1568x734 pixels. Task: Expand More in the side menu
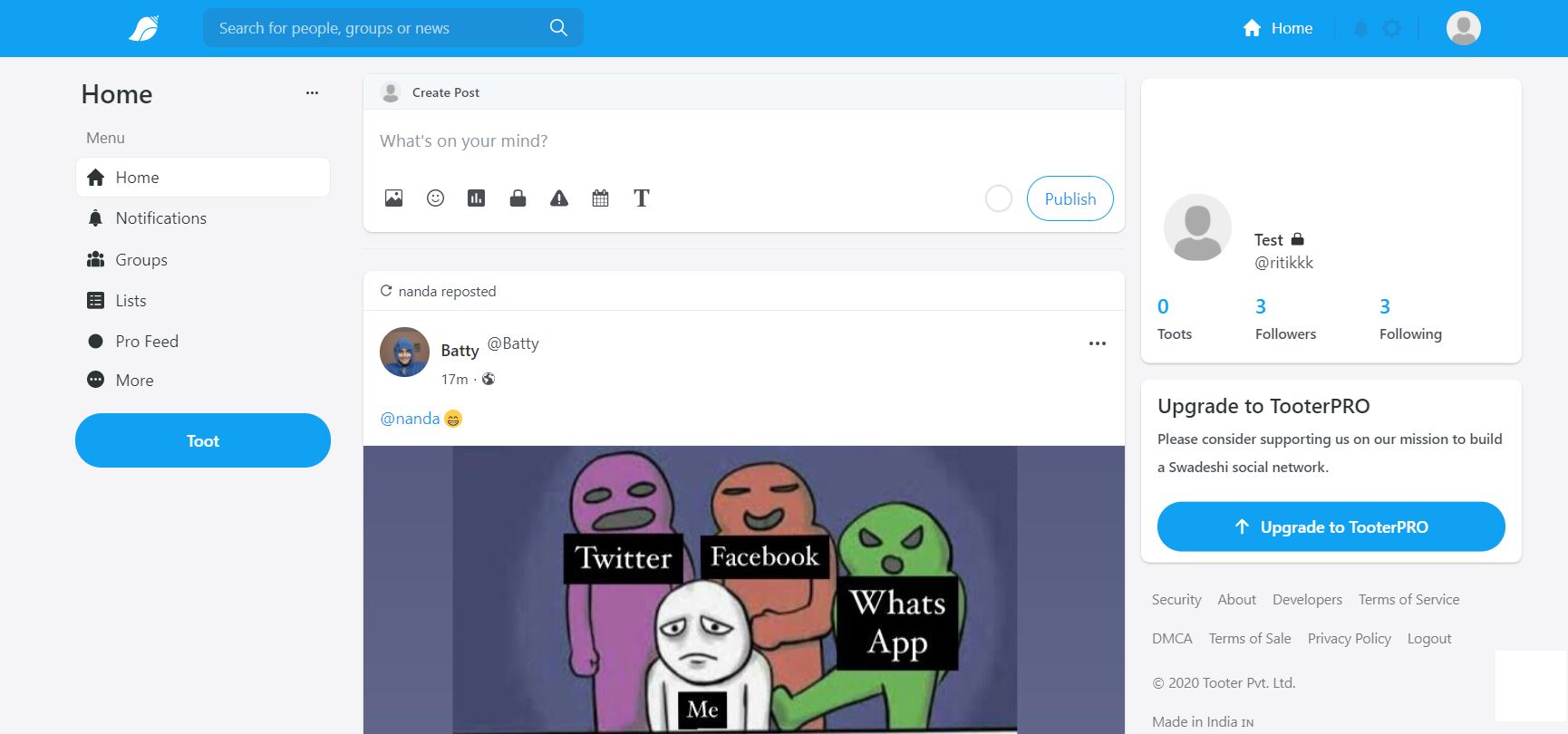[x=202, y=381]
